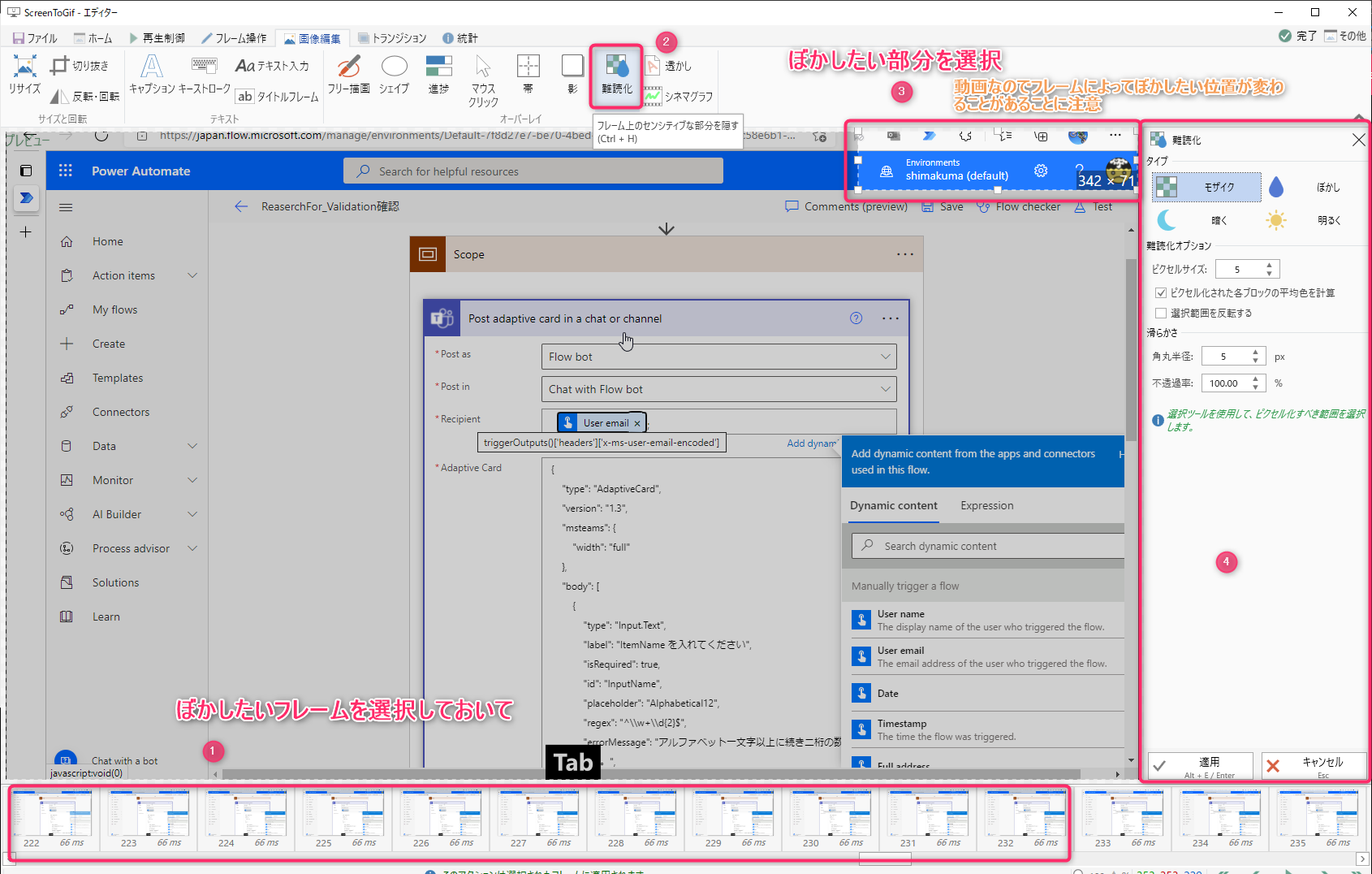Viewport: 1372px width, 874px height.
Task: Click the frame list horizontal scrollbar thumb
Action: click(x=886, y=859)
